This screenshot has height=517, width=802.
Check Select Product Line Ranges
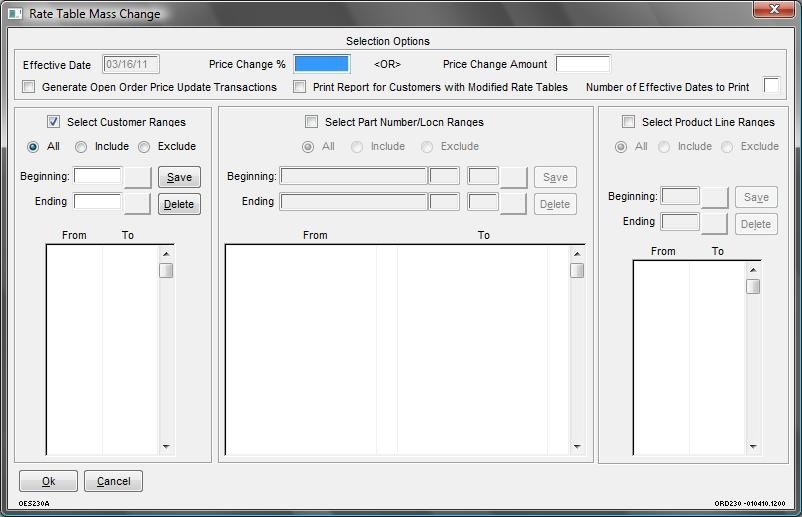click(628, 122)
